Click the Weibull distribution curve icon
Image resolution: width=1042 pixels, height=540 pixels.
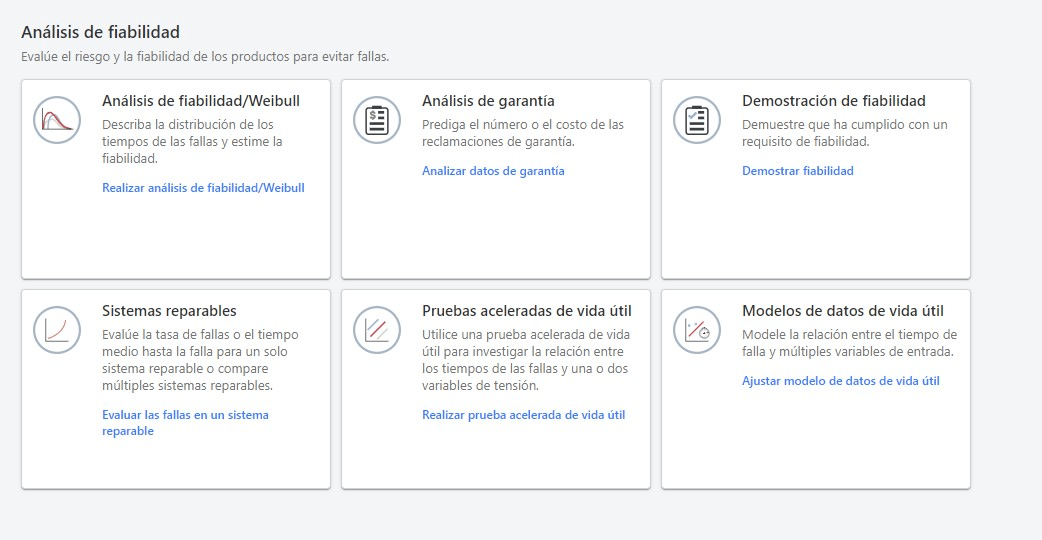click(57, 120)
